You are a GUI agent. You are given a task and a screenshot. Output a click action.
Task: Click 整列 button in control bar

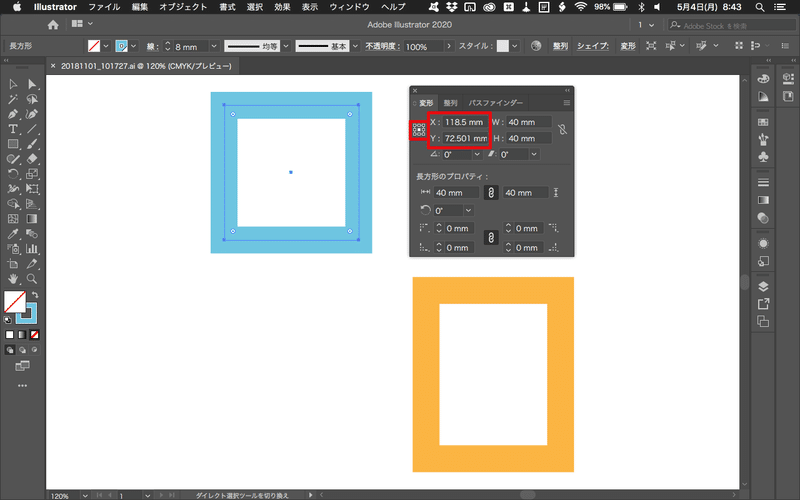(x=560, y=46)
